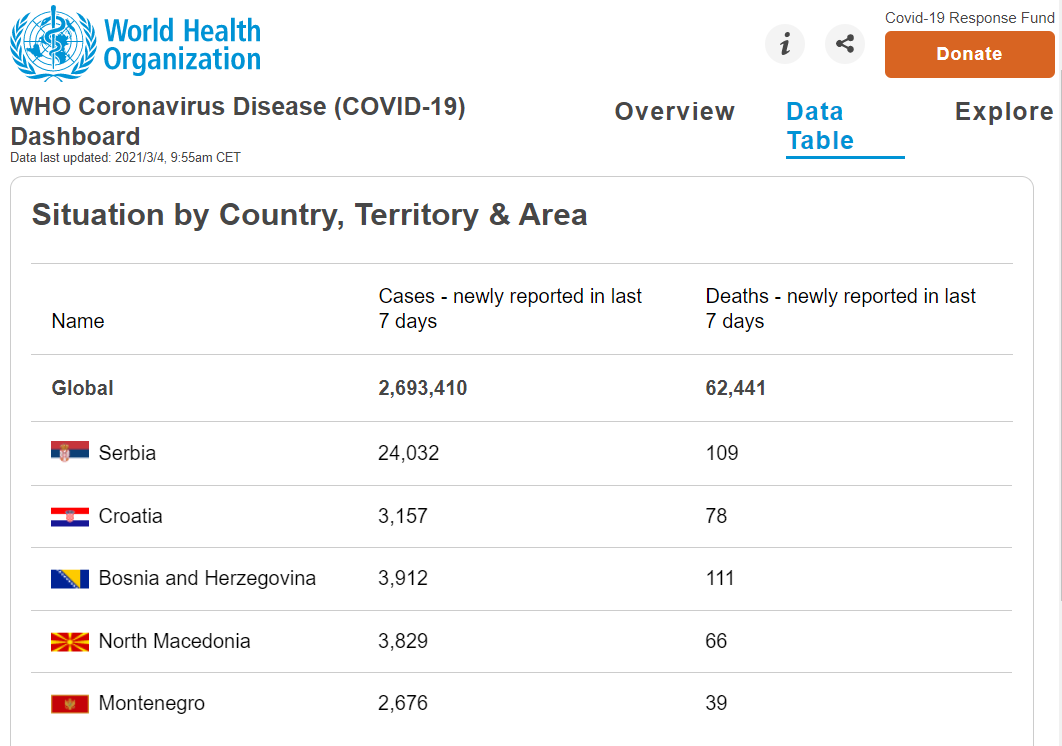This screenshot has width=1062, height=746.
Task: Click North Macedonia cases value 3,829
Action: pyautogui.click(x=403, y=641)
